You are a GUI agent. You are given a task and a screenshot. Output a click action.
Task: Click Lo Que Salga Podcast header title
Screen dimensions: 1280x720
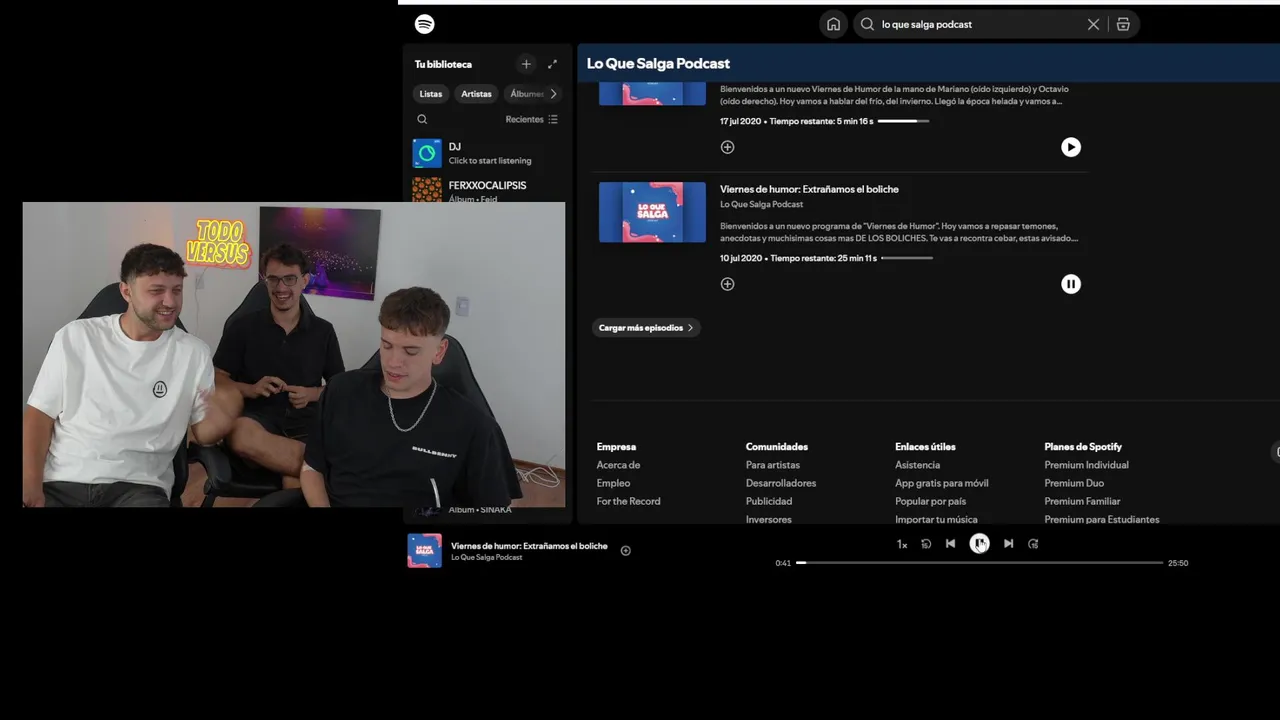658,63
